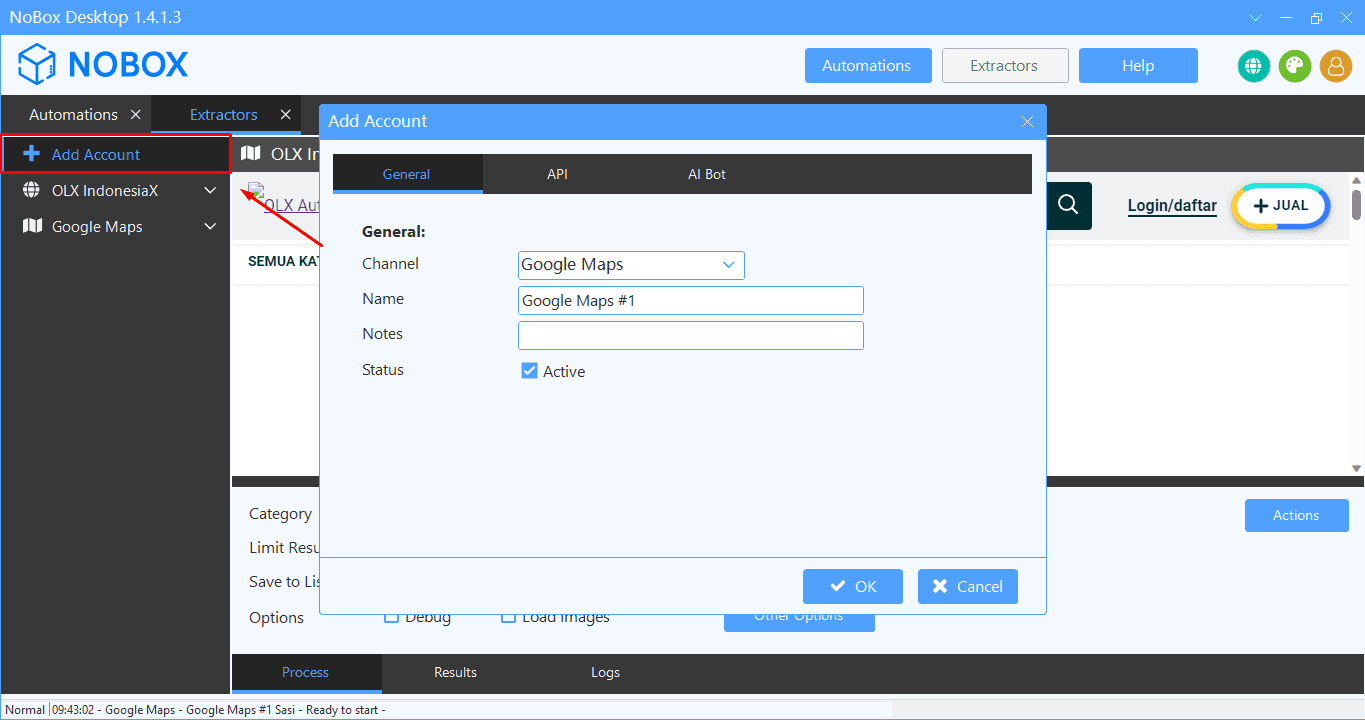Click the orange user profile icon
The height and width of the screenshot is (720, 1365).
[x=1335, y=66]
